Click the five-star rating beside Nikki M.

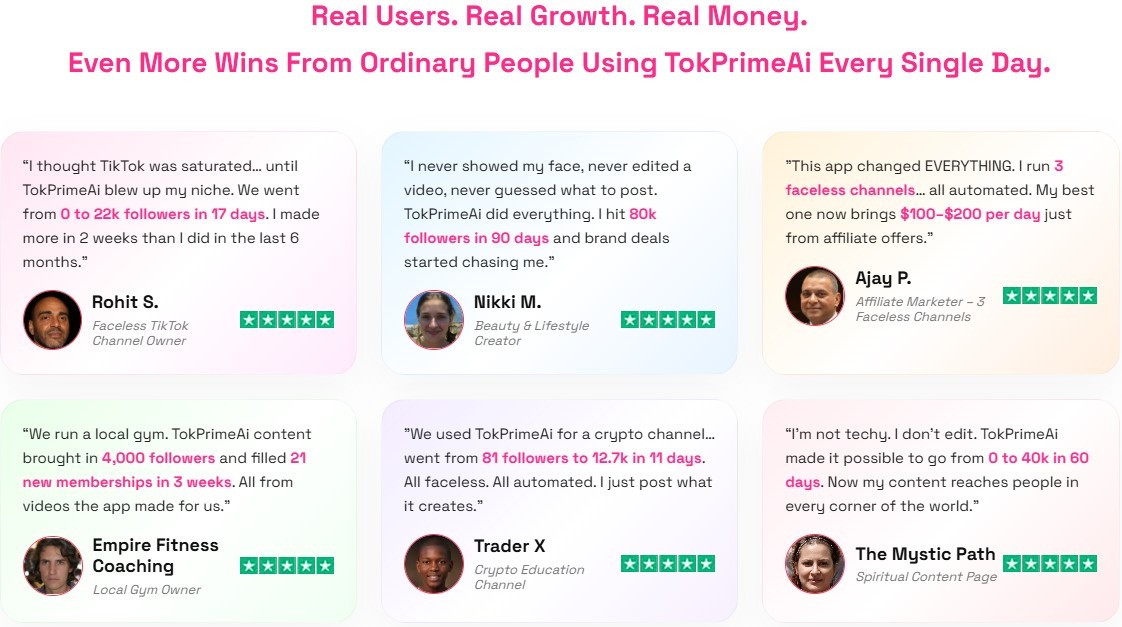click(x=668, y=320)
